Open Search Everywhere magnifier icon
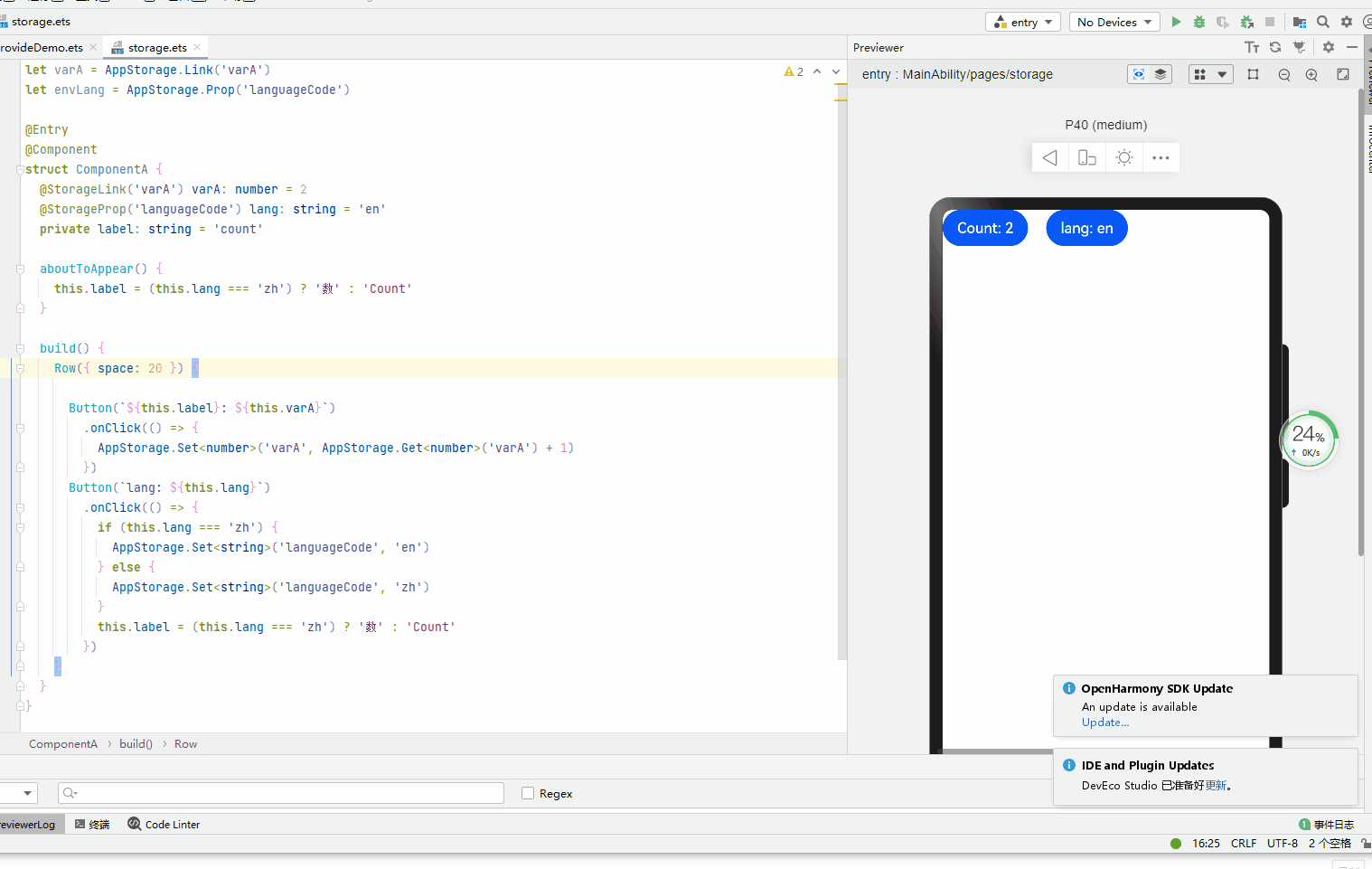This screenshot has width=1372, height=869. pyautogui.click(x=1323, y=22)
